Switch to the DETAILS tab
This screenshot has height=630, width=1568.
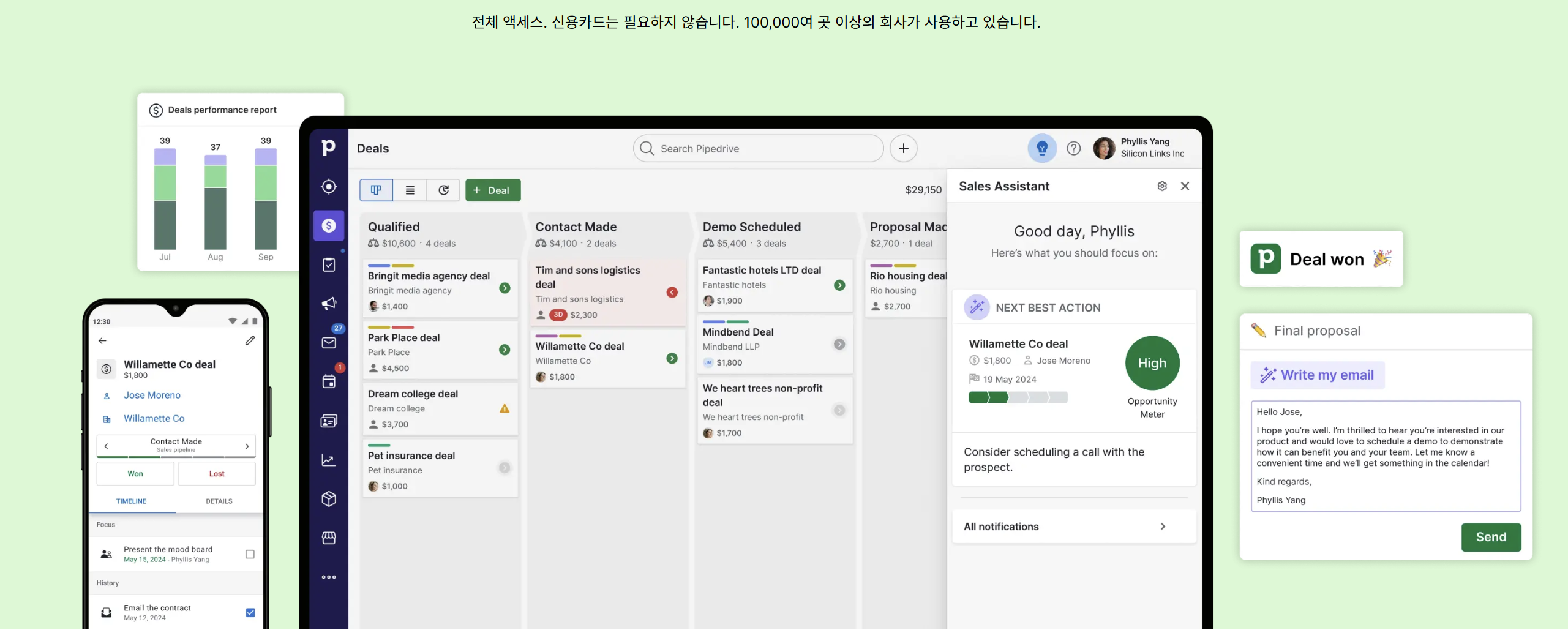[x=219, y=501]
